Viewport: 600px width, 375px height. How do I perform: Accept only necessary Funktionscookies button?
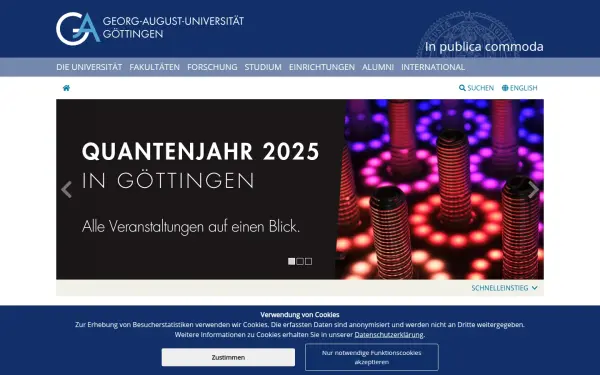372,357
